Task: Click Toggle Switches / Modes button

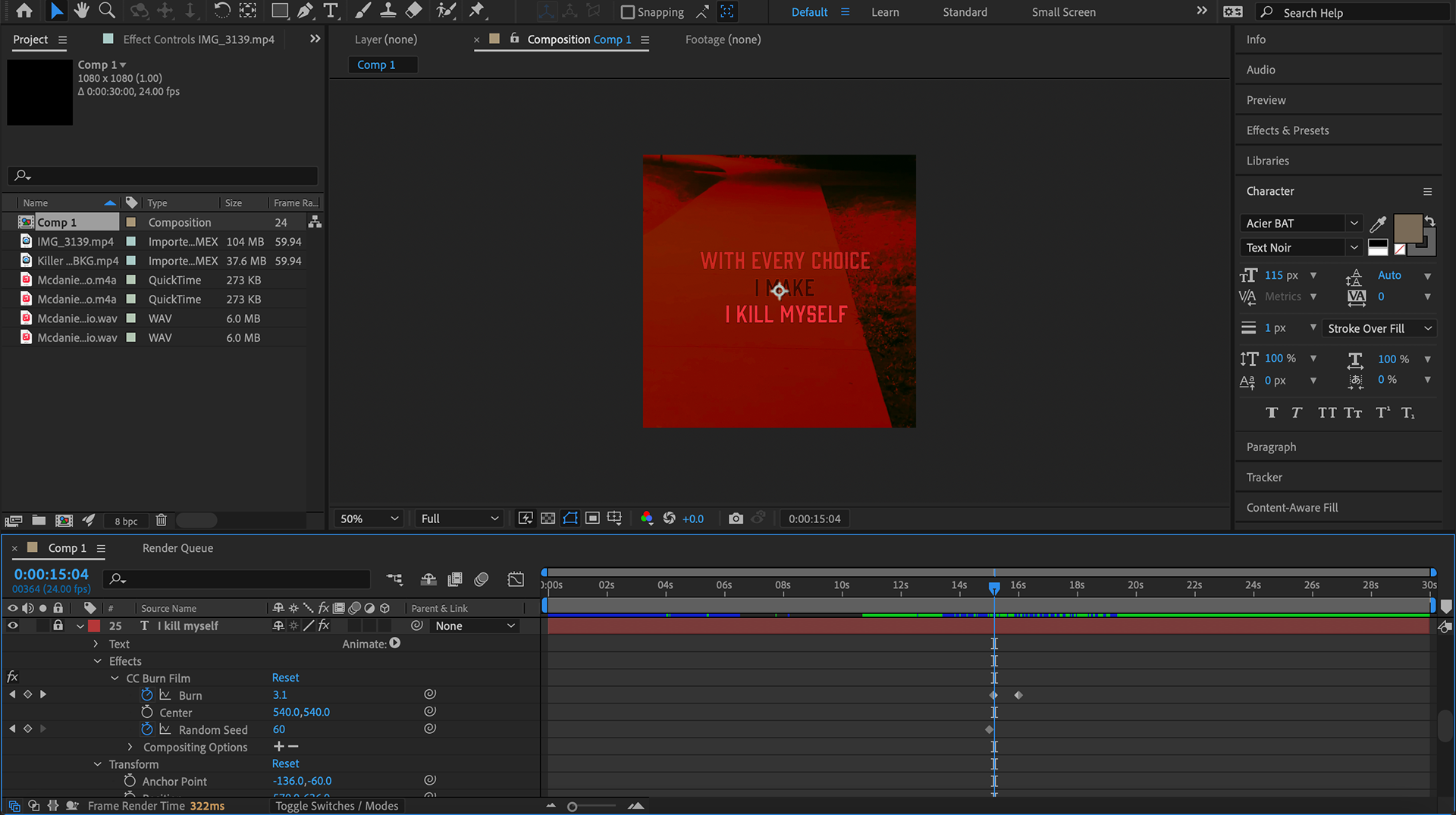Action: tap(337, 806)
